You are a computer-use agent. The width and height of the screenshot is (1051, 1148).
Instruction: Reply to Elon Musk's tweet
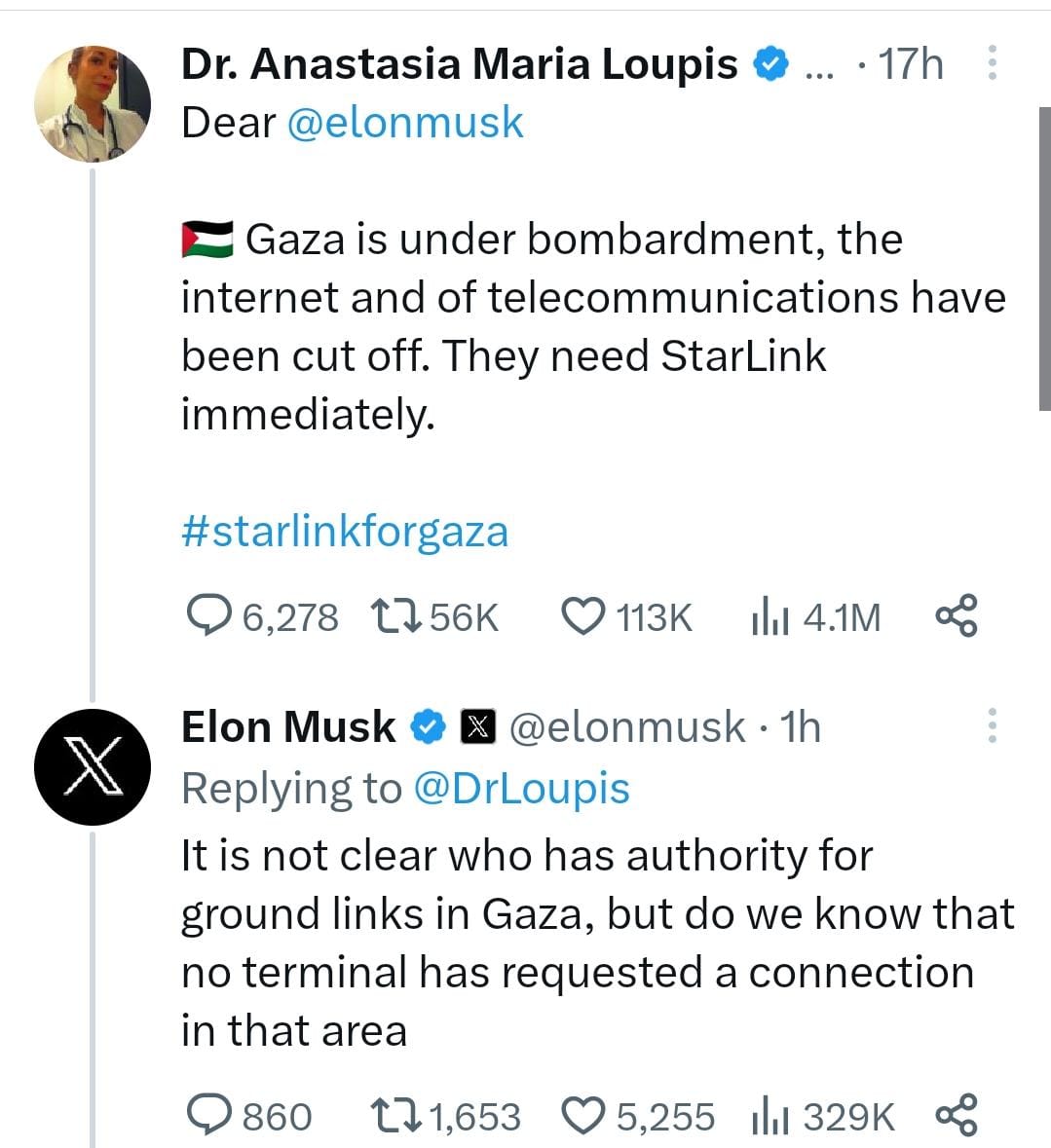pos(206,1116)
